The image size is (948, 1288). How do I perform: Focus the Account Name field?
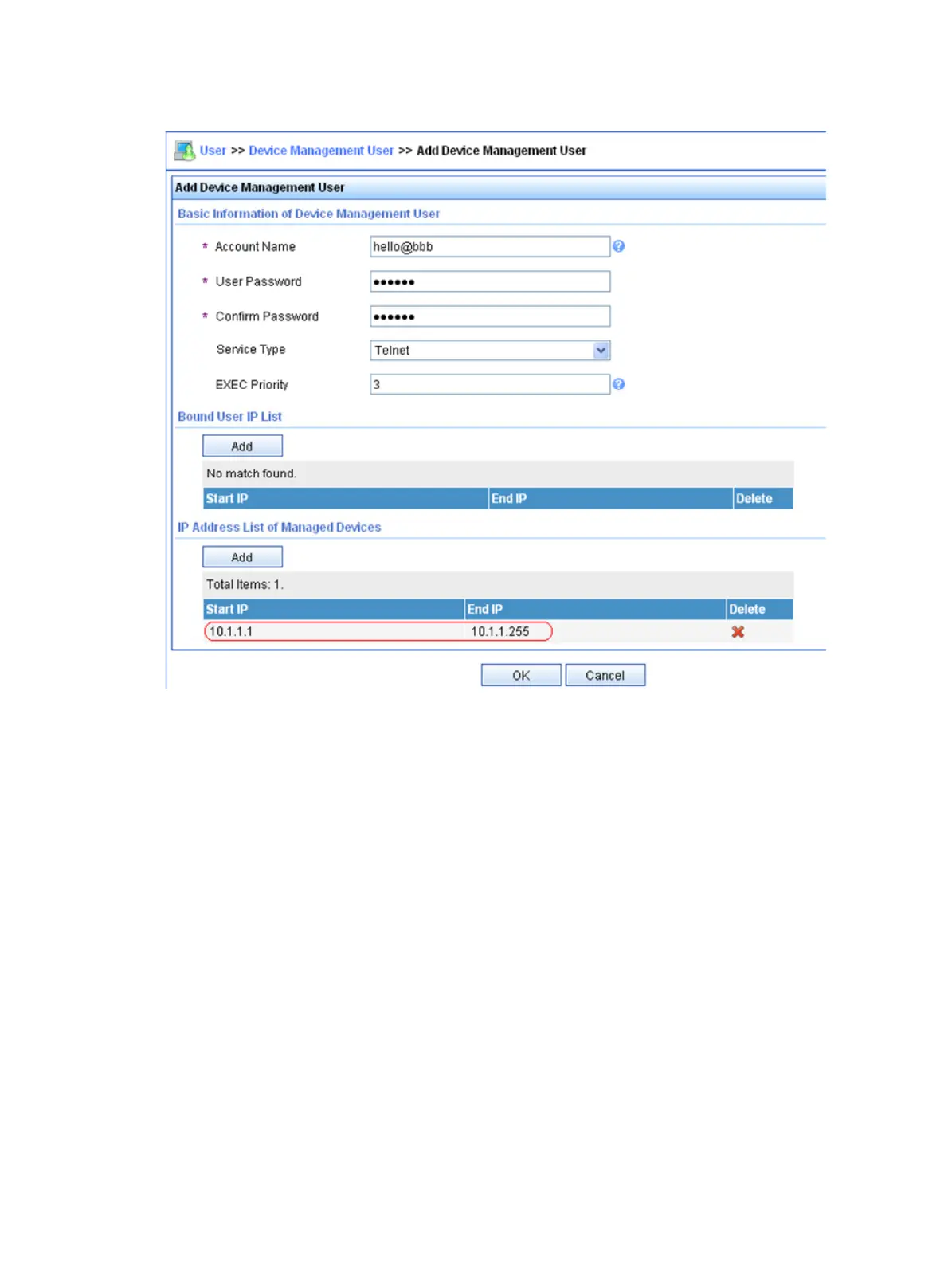tap(490, 246)
